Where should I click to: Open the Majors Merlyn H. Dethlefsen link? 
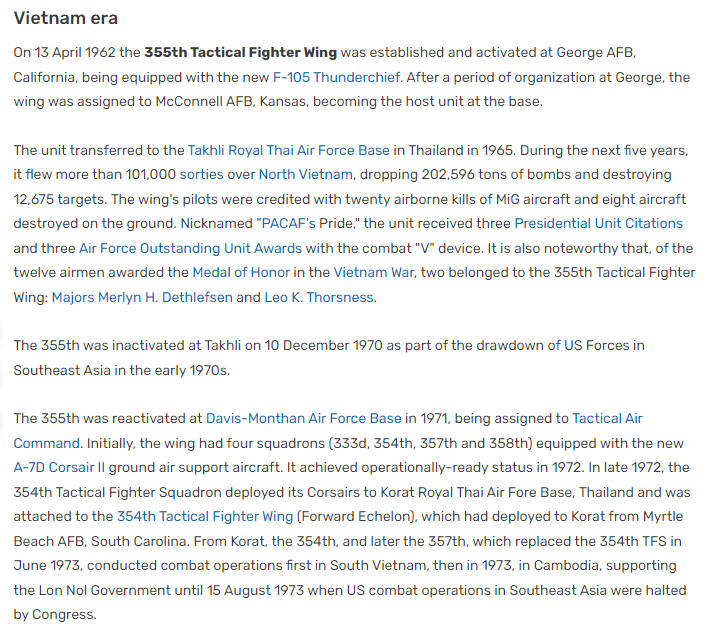coord(142,297)
